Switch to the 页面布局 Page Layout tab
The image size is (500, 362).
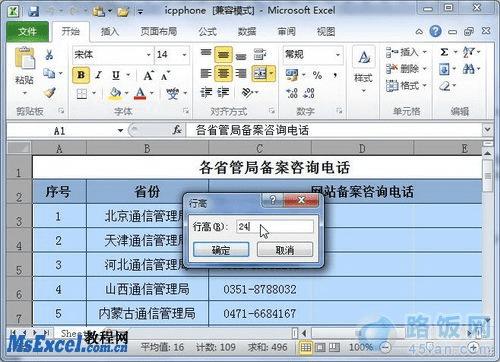(x=158, y=32)
